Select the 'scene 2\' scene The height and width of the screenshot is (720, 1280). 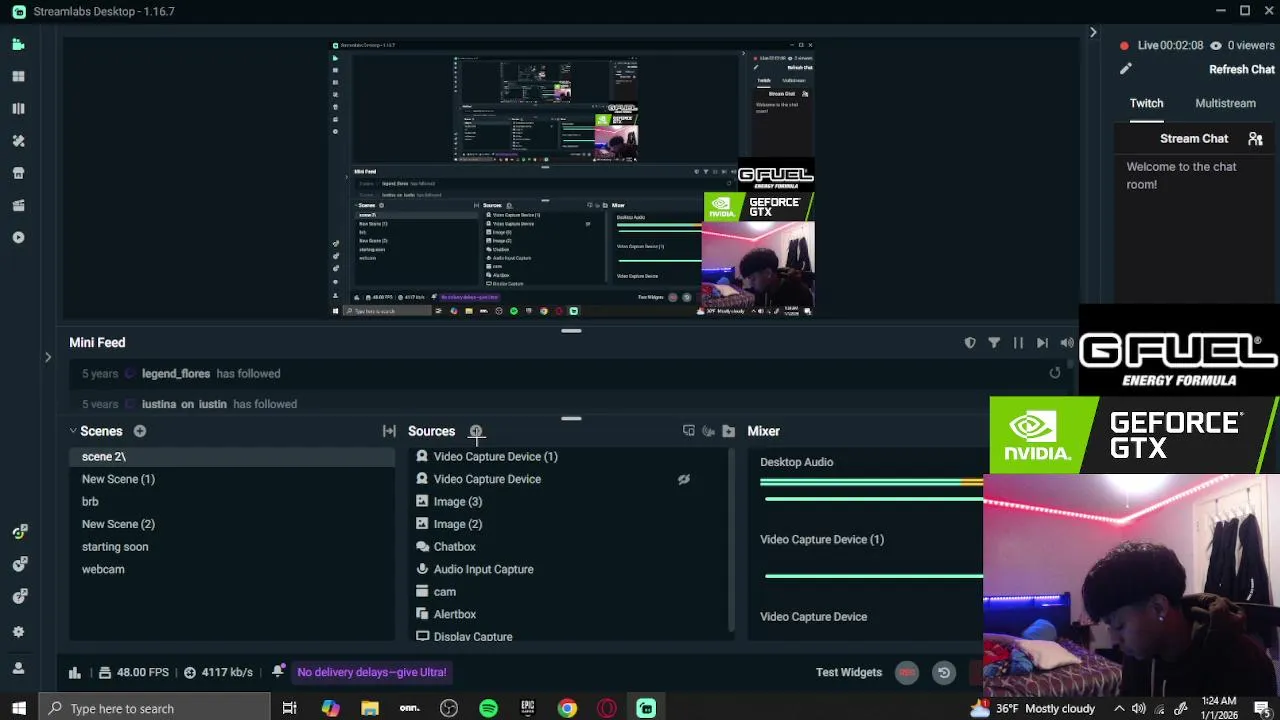pyautogui.click(x=232, y=456)
